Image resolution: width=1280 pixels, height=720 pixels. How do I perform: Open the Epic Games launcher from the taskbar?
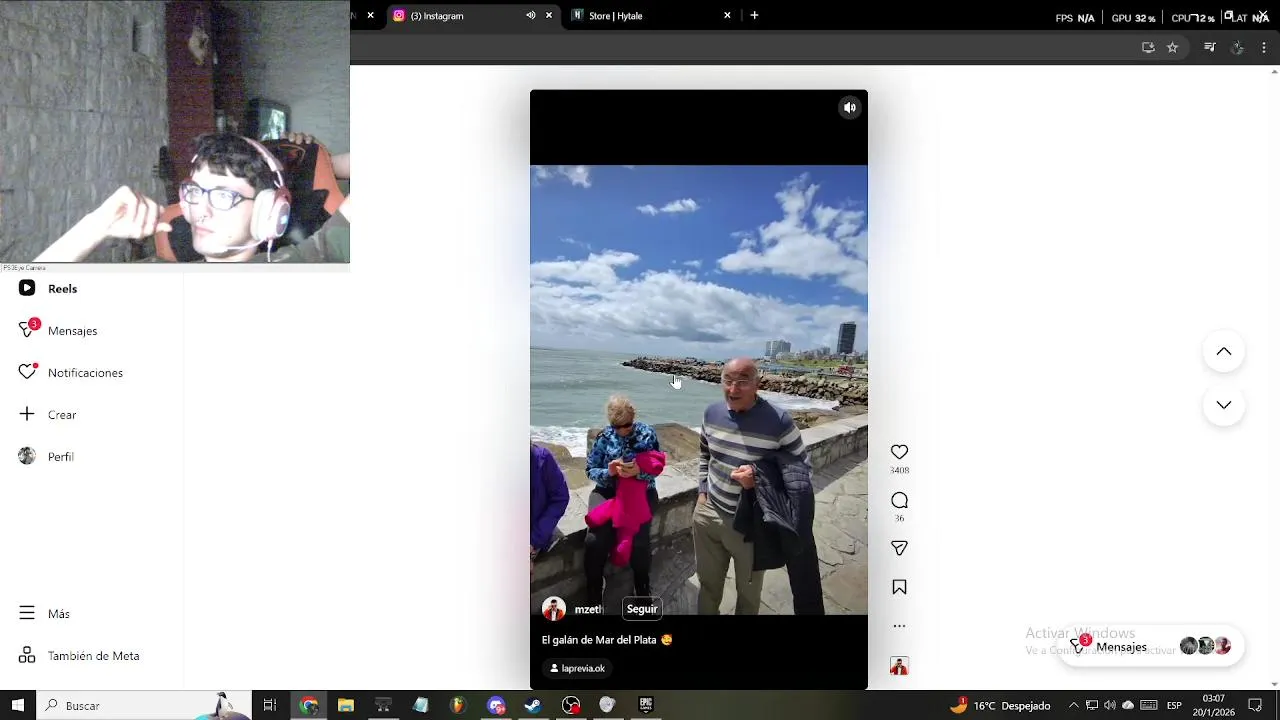click(646, 705)
